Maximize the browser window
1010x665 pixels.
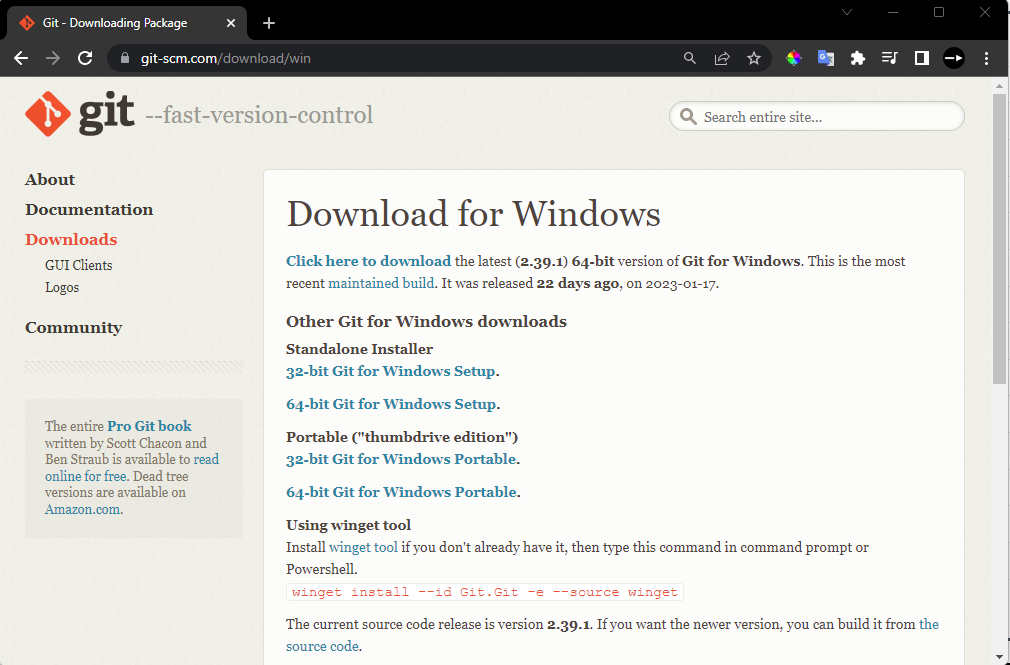click(x=939, y=12)
